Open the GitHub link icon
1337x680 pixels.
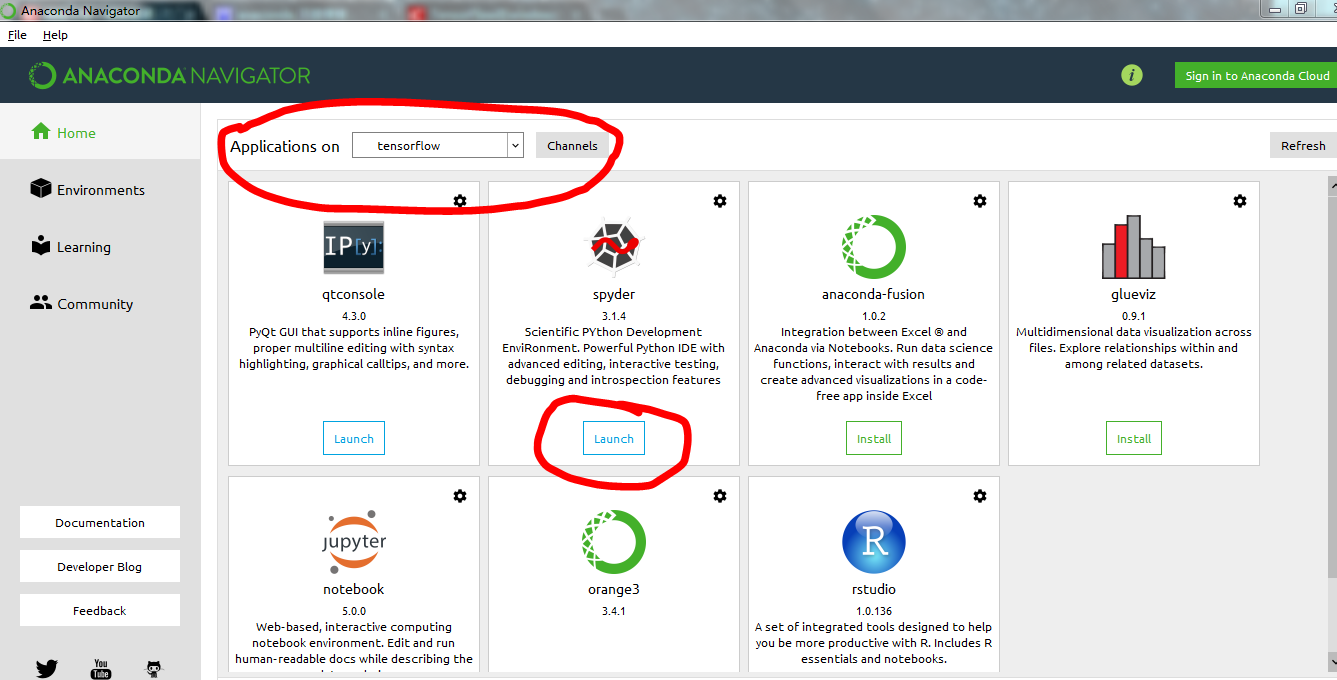click(x=153, y=669)
